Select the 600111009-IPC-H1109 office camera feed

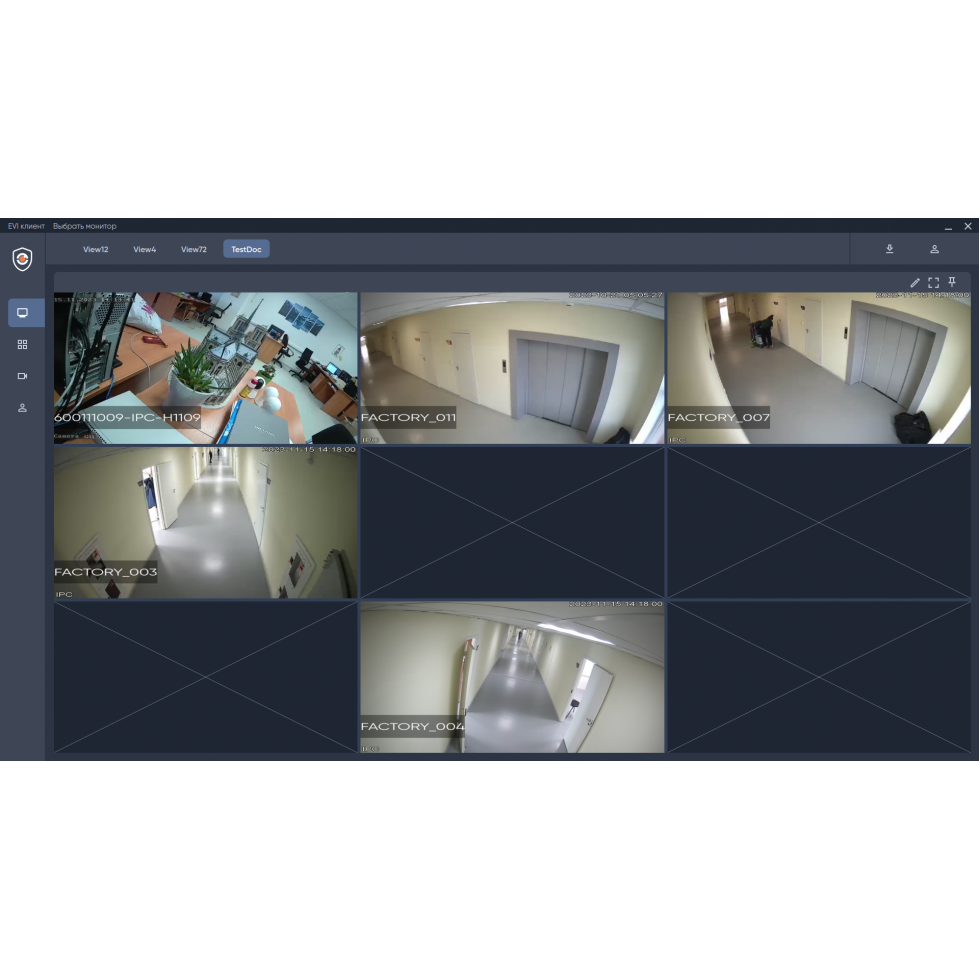click(x=205, y=368)
